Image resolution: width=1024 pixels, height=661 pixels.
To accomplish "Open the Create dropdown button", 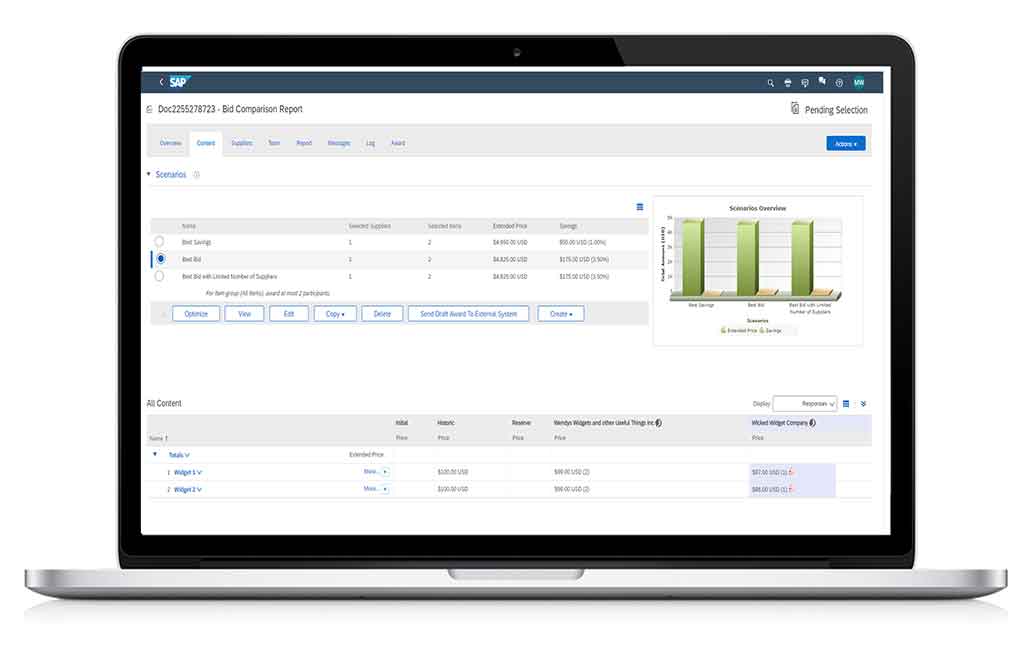I will click(560, 314).
